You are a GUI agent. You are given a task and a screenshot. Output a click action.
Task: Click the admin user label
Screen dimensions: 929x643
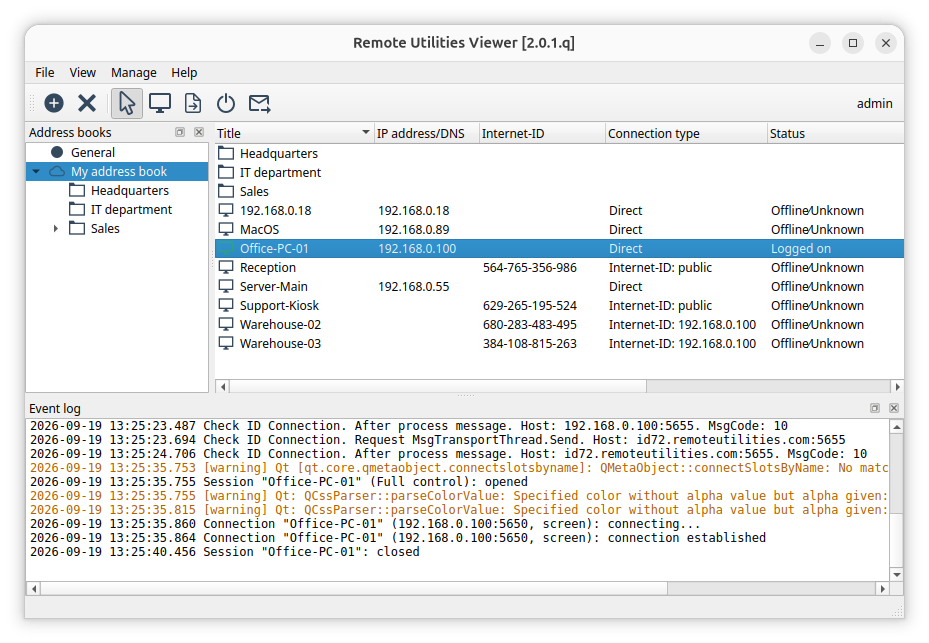coord(874,103)
